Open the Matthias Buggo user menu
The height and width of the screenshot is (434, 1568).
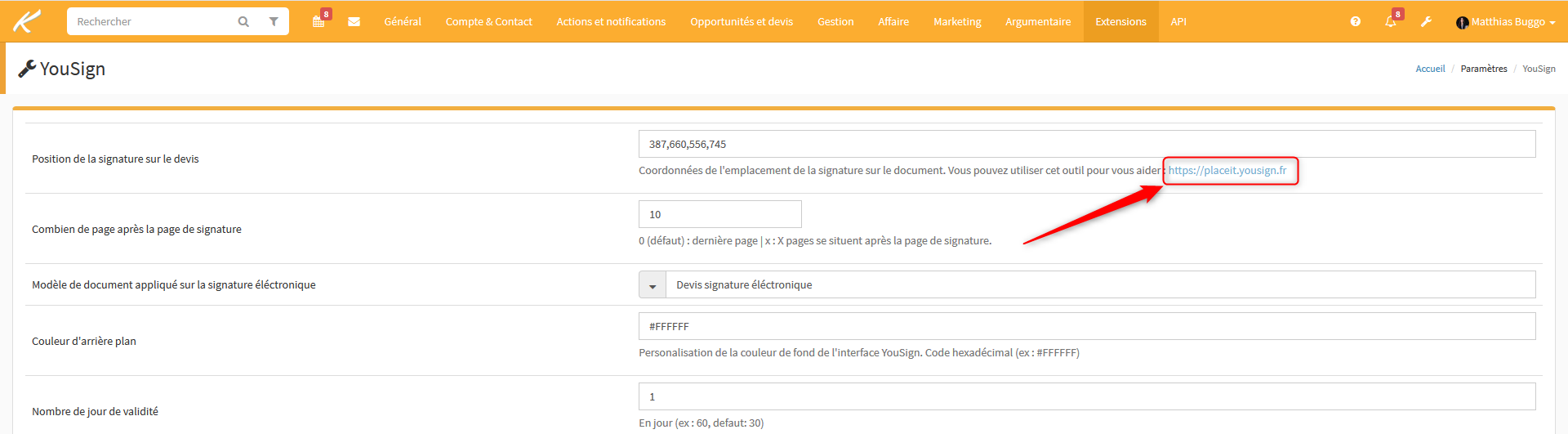click(x=1505, y=22)
